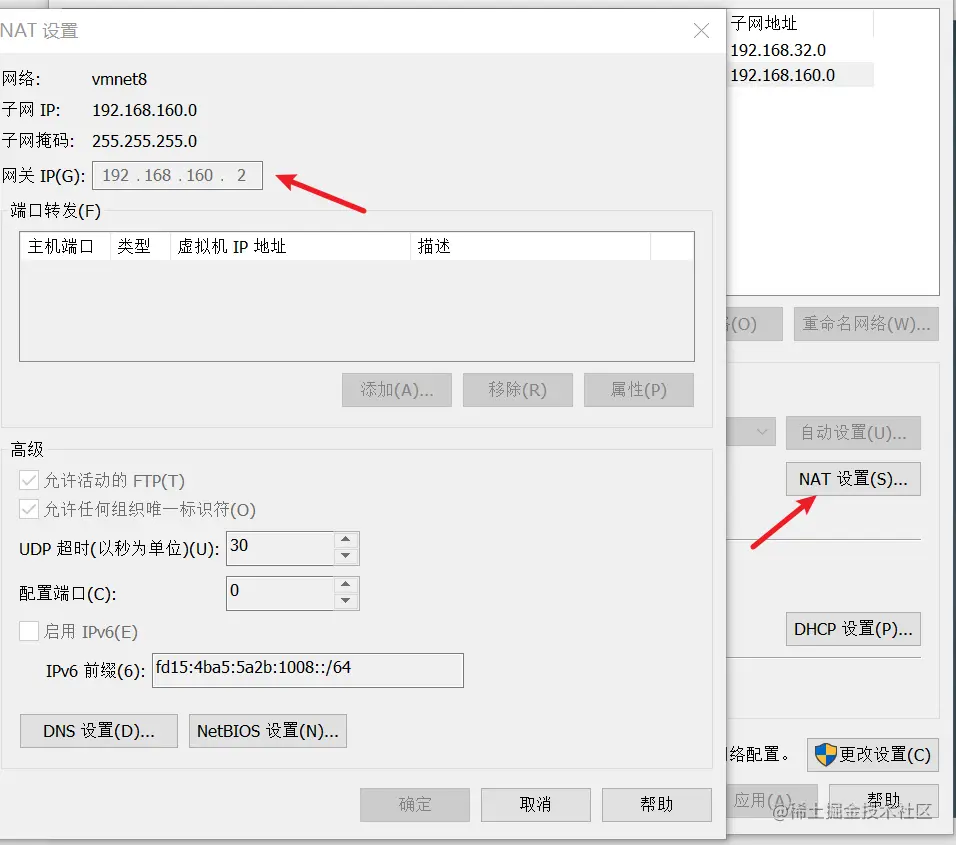Close the NAT 设置 dialog
The image size is (956, 845).
pyautogui.click(x=701, y=30)
